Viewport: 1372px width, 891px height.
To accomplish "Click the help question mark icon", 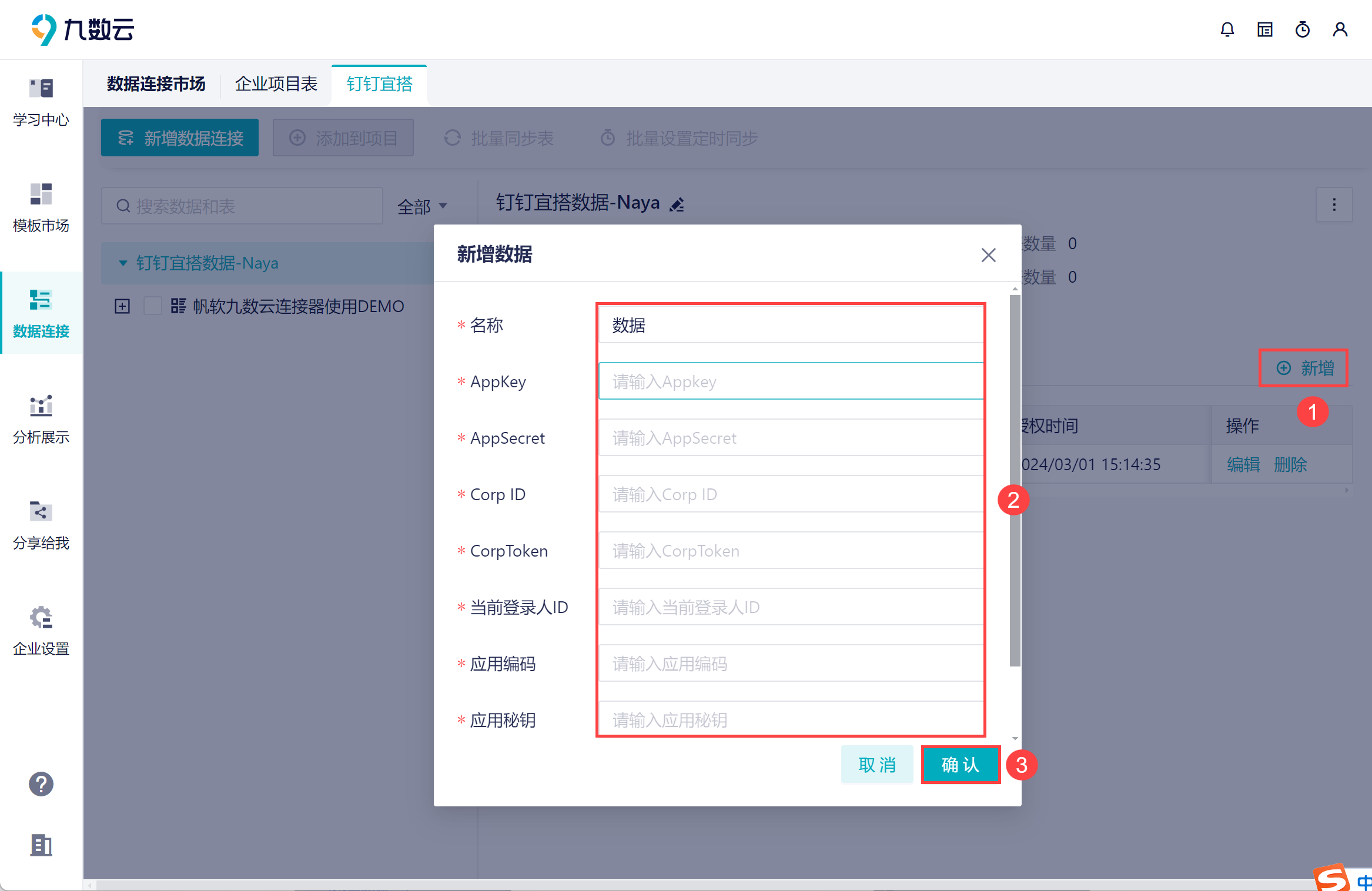I will point(41,784).
